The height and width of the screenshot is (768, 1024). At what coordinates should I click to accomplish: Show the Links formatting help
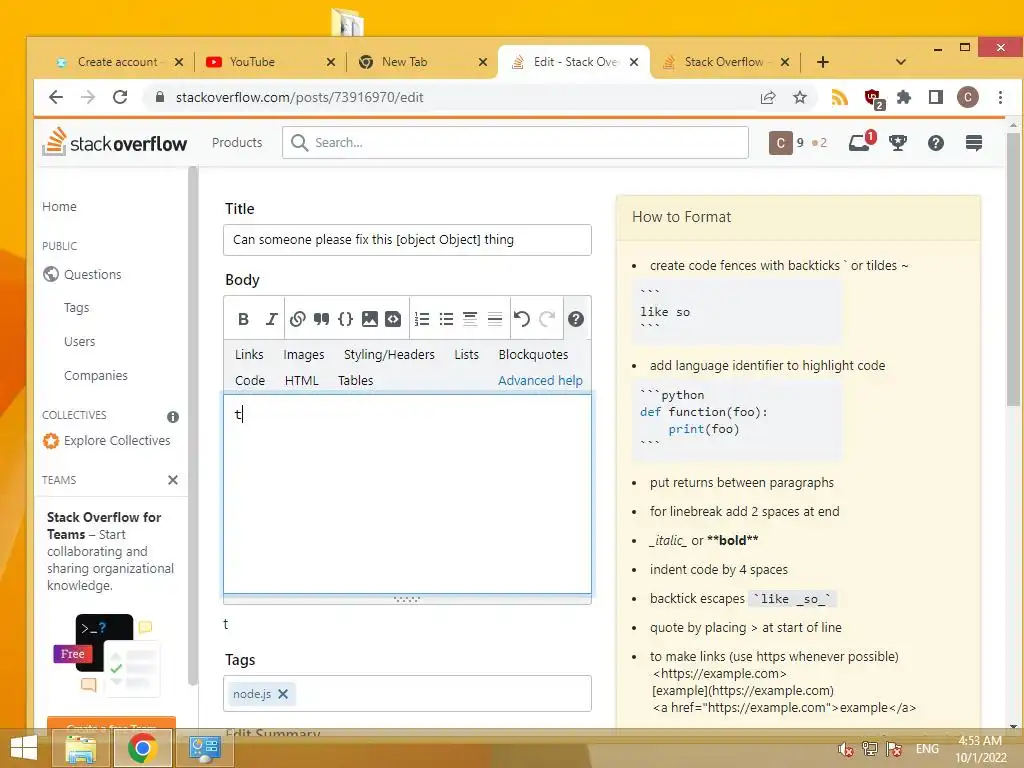point(249,355)
